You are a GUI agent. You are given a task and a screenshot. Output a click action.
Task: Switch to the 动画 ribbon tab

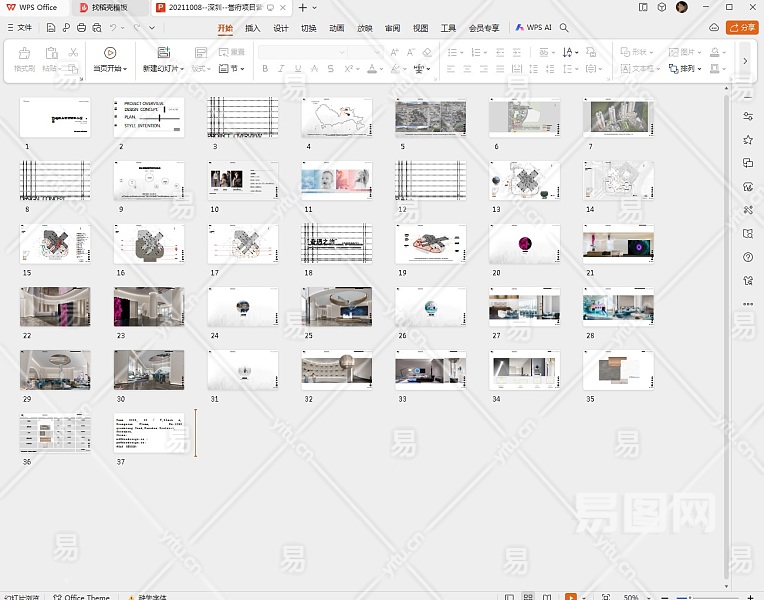coord(337,28)
